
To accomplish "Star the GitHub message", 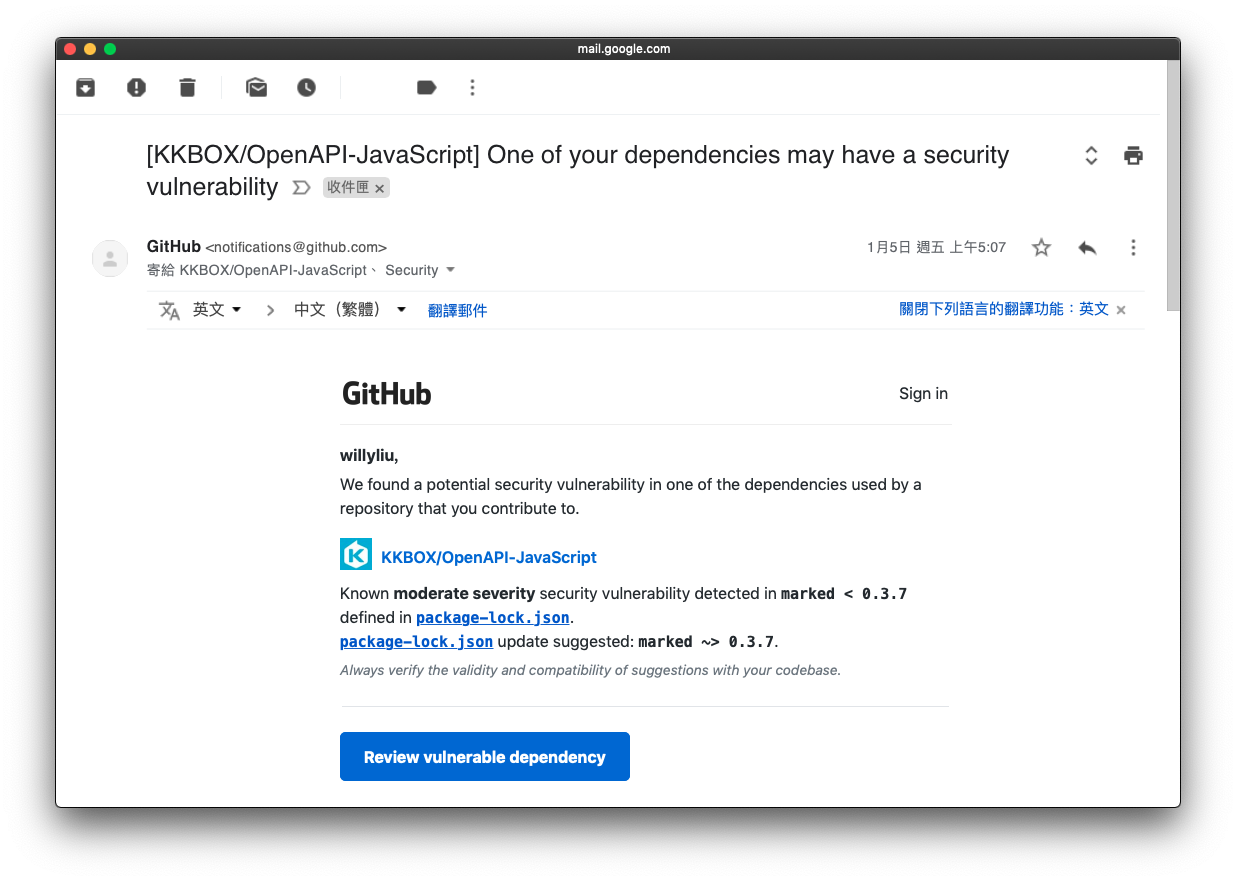I will point(1041,247).
